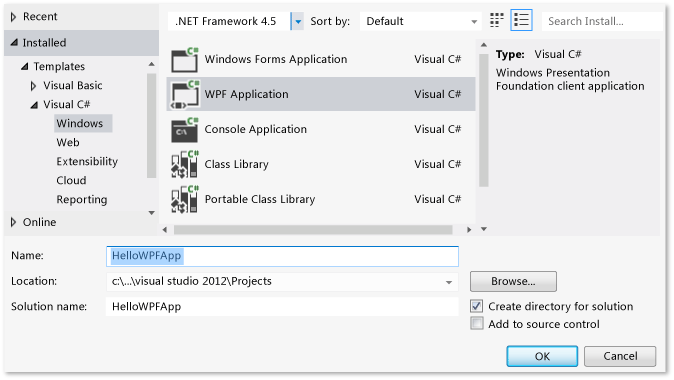Click the template list scroll up arrow
The width and height of the screenshot is (674, 380).
(484, 45)
